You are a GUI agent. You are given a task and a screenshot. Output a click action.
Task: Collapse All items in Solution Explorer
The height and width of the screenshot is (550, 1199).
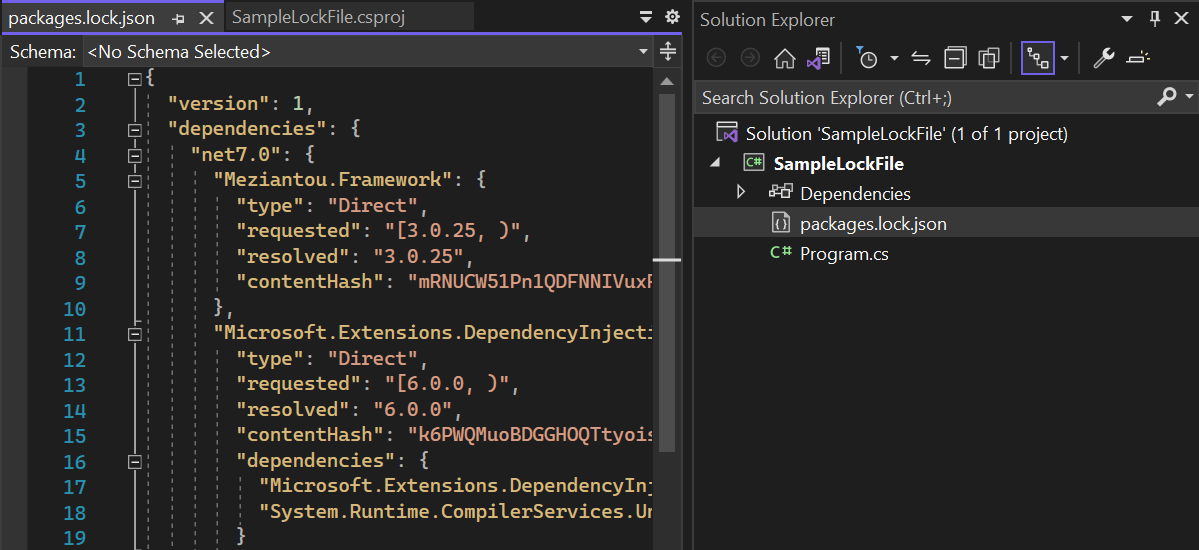(x=955, y=59)
